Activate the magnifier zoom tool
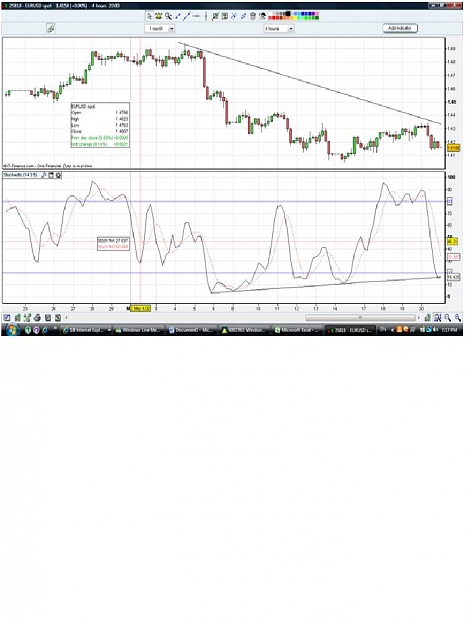Viewport: 469px width, 625px height. [169, 16]
